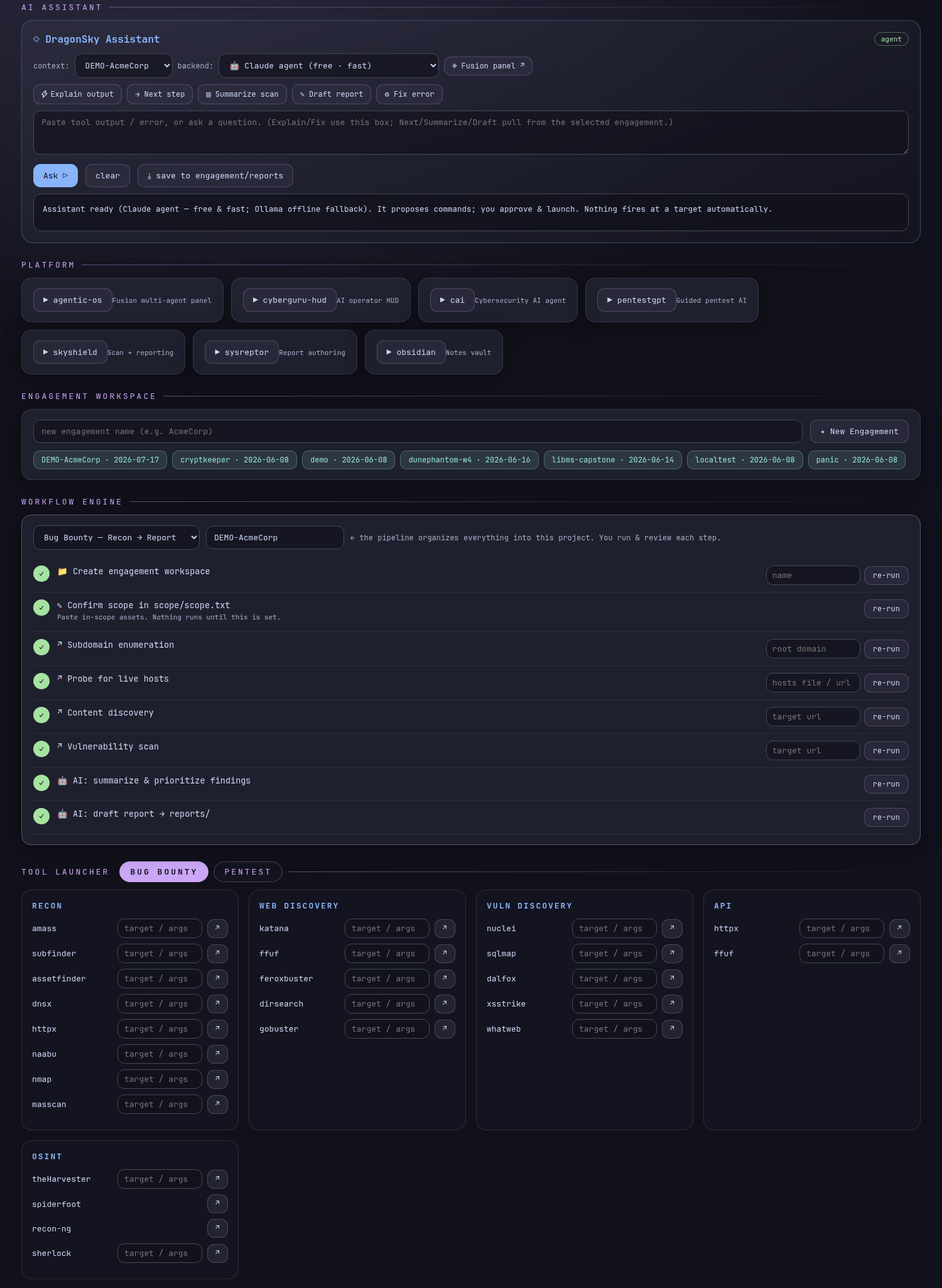The image size is (942, 1288).
Task: Launch recon-ng via its arrow icon
Action: [x=217, y=1228]
